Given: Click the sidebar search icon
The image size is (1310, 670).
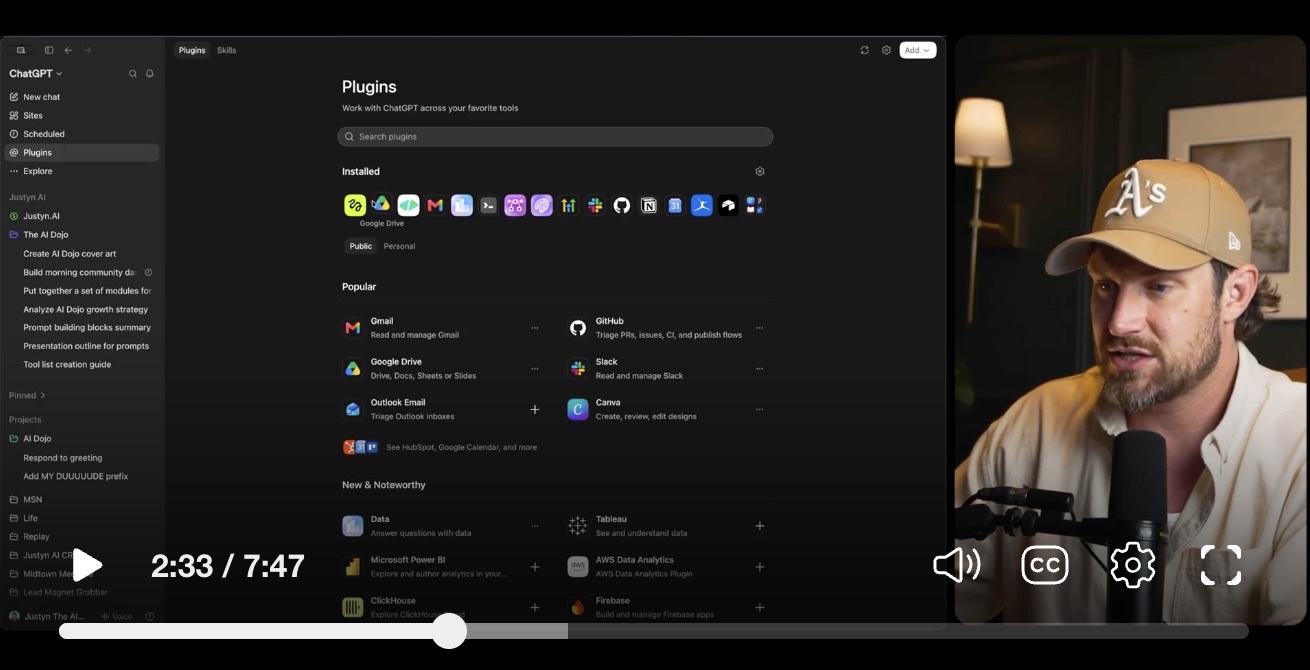Looking at the screenshot, I should coord(133,74).
